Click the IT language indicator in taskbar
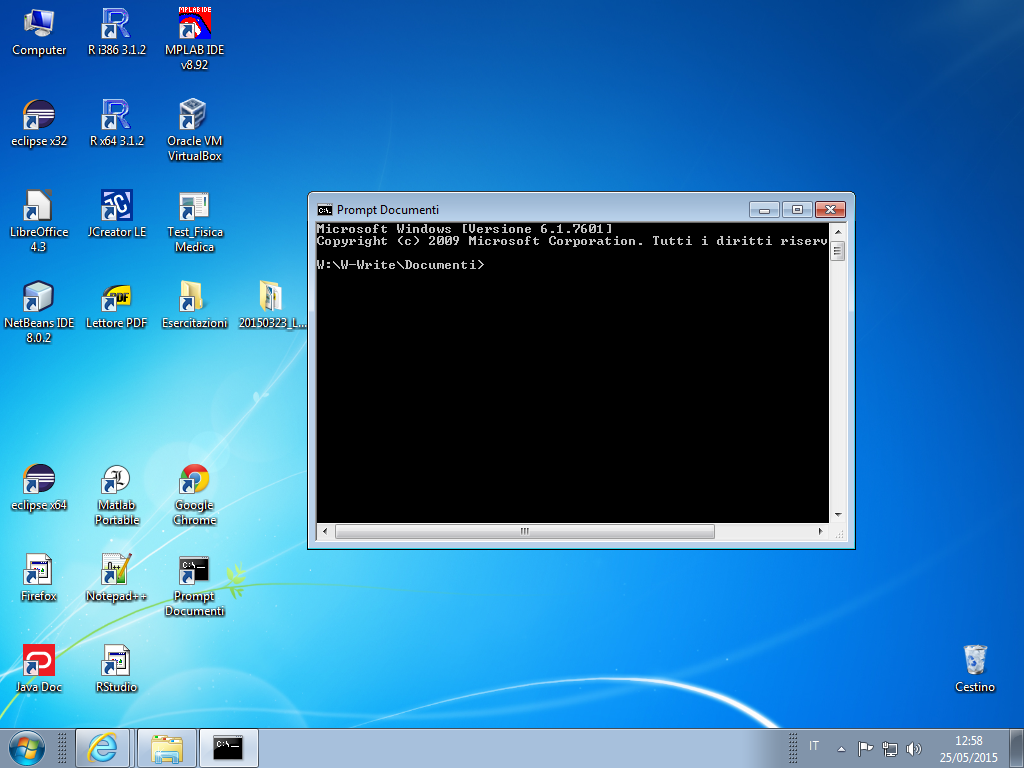Screen dimensions: 1024x768 (x=814, y=747)
